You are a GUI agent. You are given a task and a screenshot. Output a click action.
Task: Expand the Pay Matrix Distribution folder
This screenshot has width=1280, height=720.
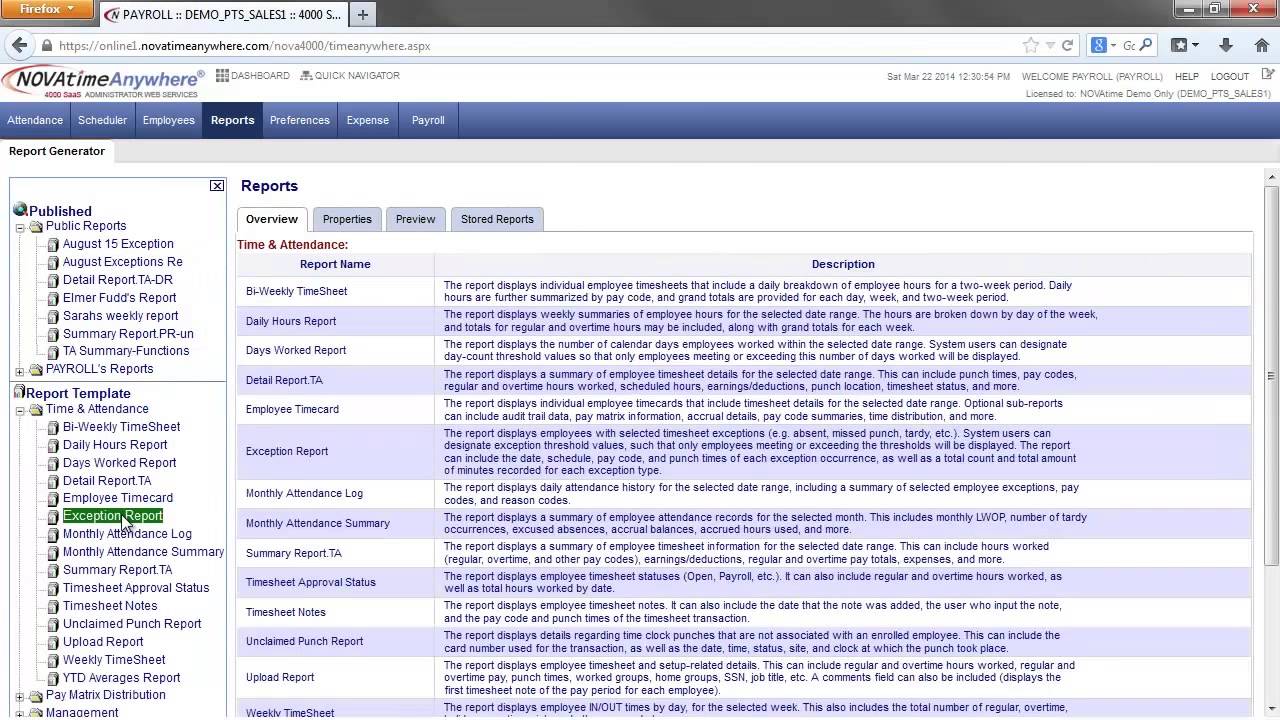[x=20, y=697]
